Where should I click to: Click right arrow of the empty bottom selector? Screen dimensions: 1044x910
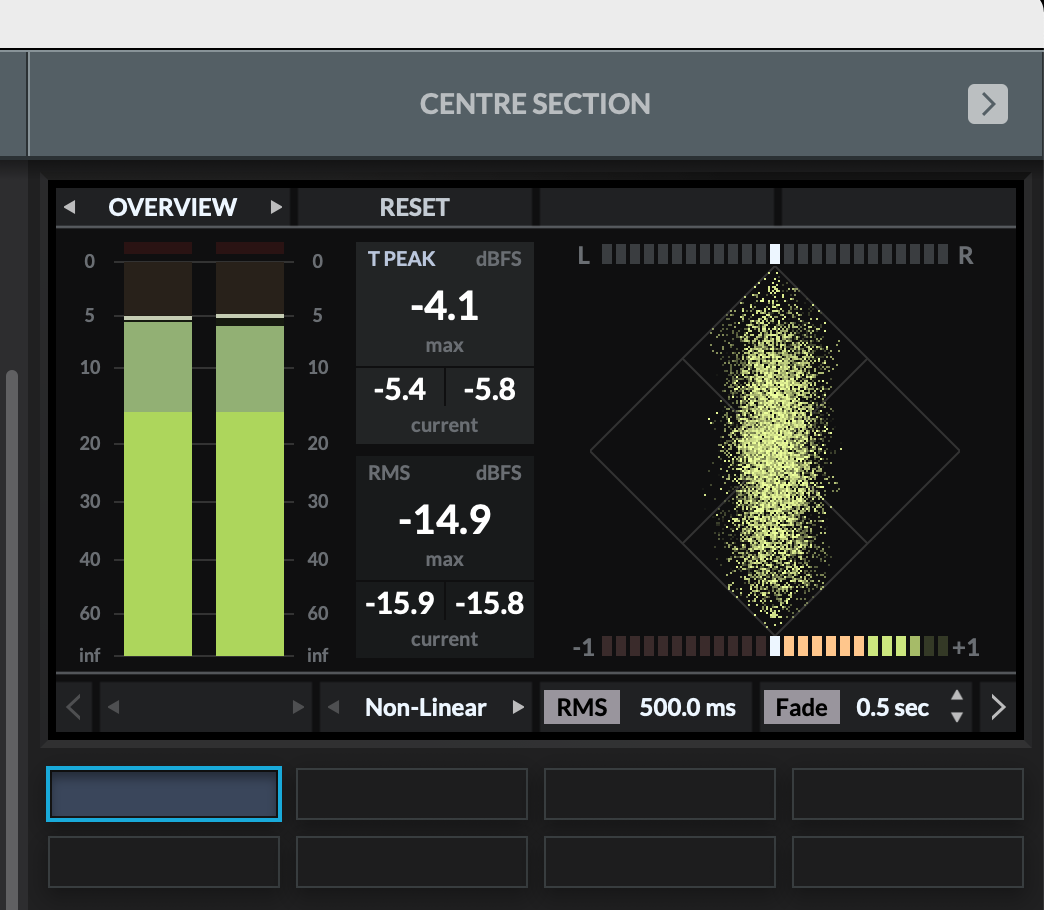298,707
